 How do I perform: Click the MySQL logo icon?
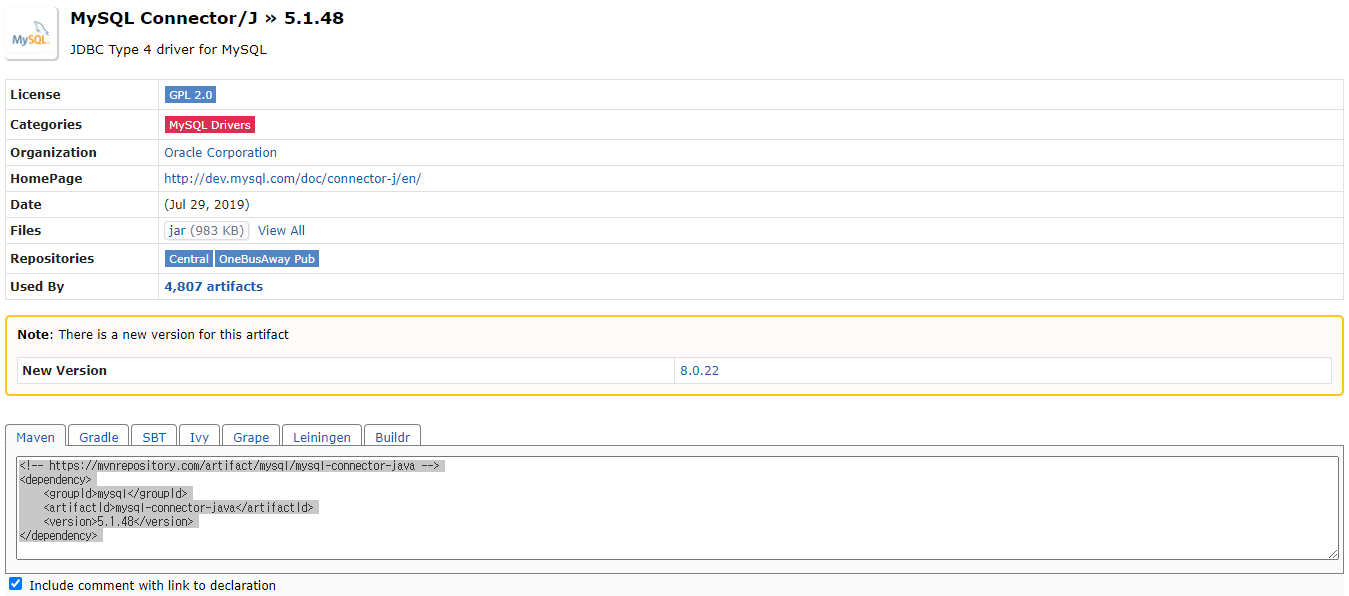(31, 35)
